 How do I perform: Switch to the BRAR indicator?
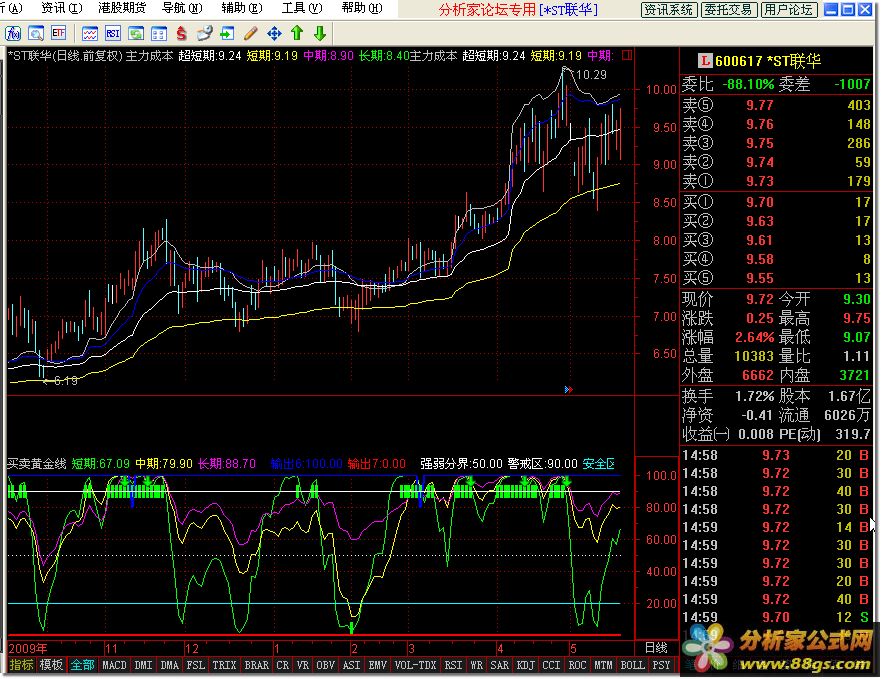pos(256,665)
